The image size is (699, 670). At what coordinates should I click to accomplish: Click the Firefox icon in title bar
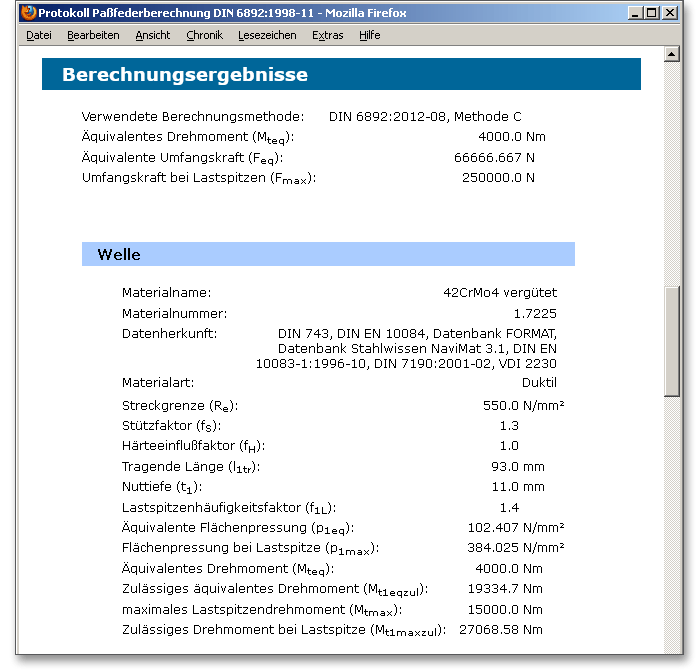coord(28,13)
